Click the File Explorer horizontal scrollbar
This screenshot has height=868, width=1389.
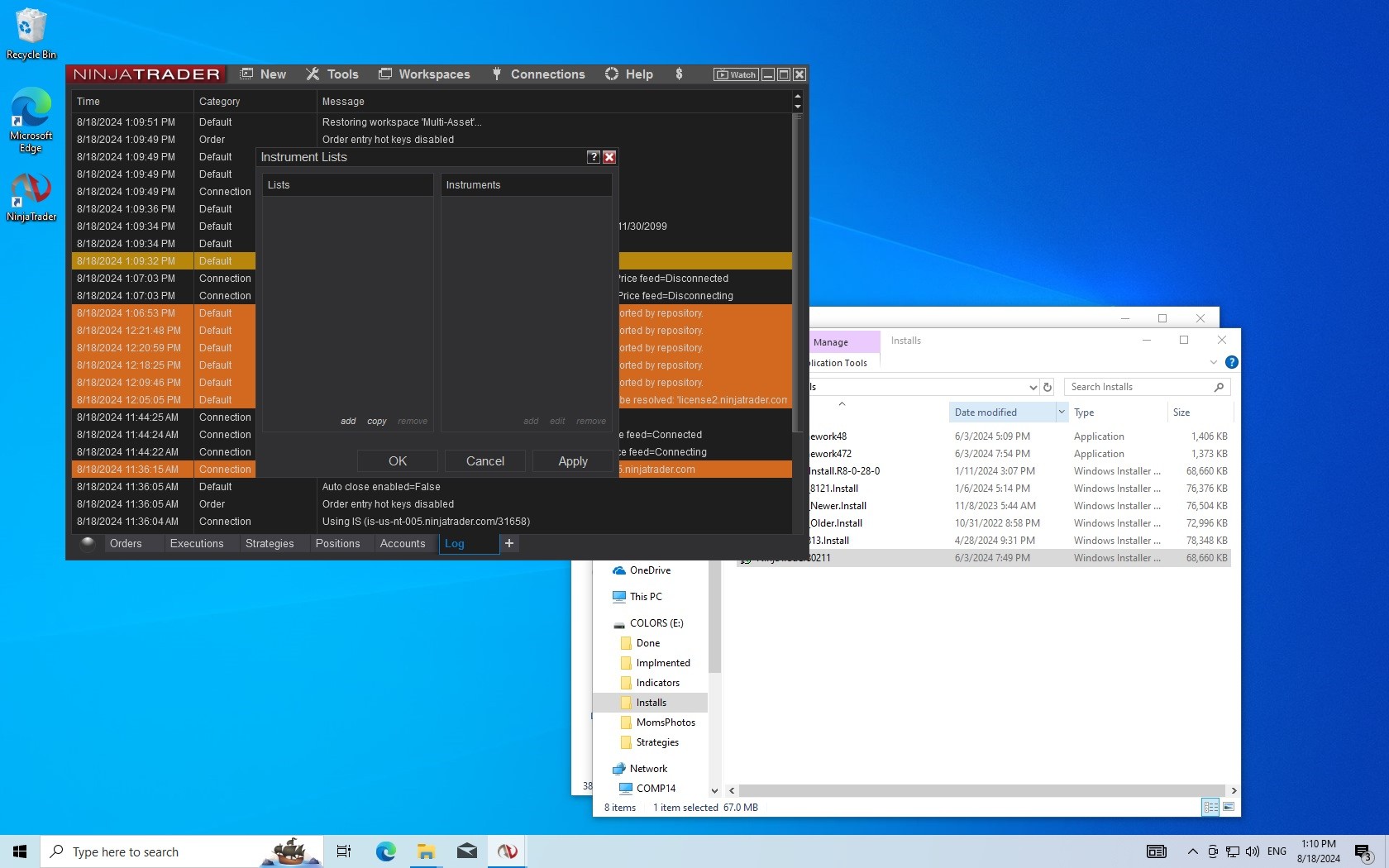(x=981, y=790)
